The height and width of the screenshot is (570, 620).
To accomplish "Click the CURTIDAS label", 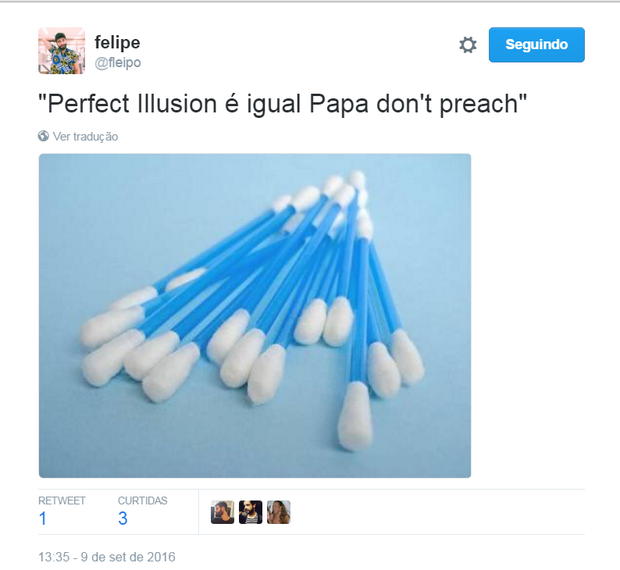I will [142, 500].
